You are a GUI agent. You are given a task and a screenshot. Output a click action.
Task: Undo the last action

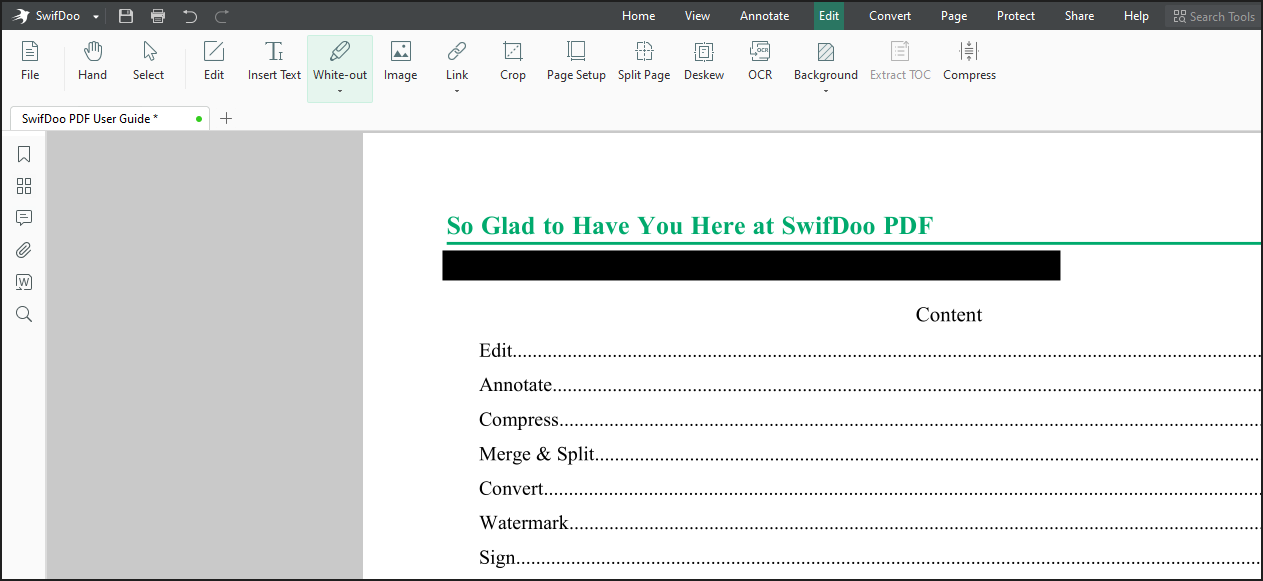point(190,16)
